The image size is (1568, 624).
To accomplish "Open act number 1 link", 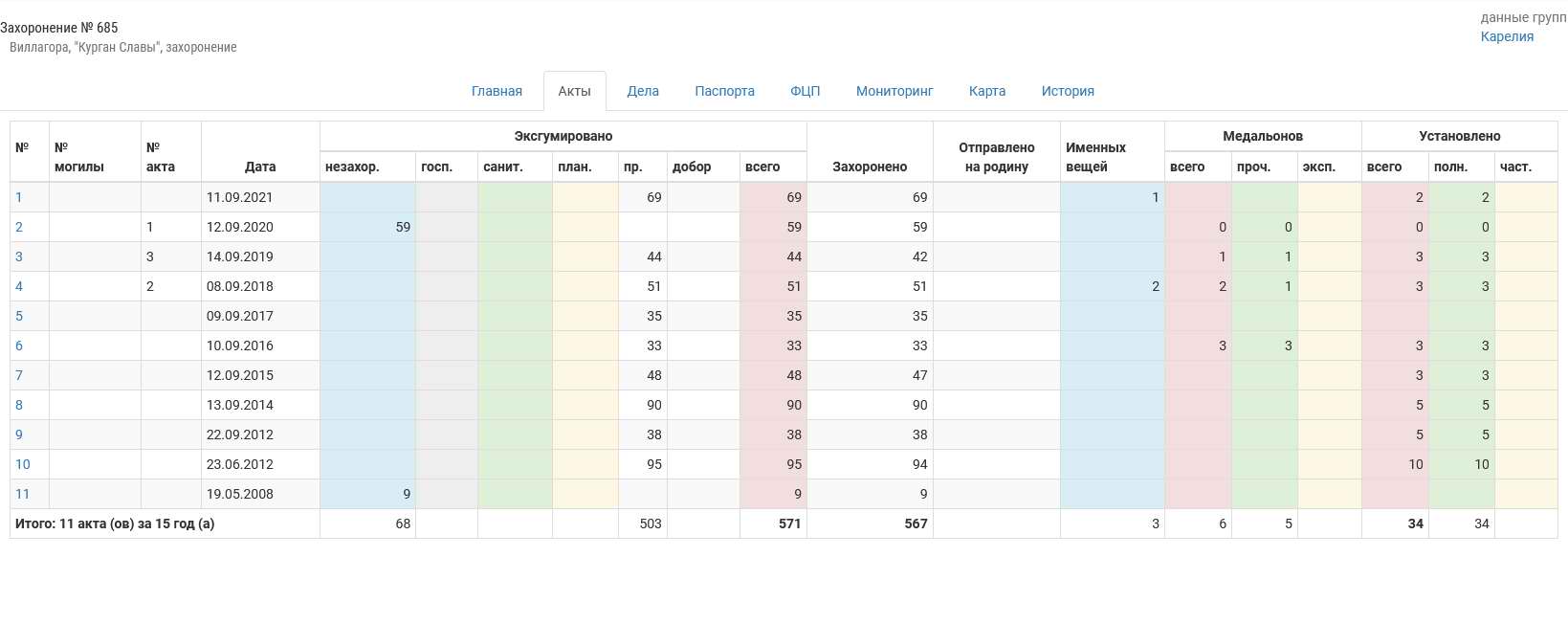I will 18,197.
